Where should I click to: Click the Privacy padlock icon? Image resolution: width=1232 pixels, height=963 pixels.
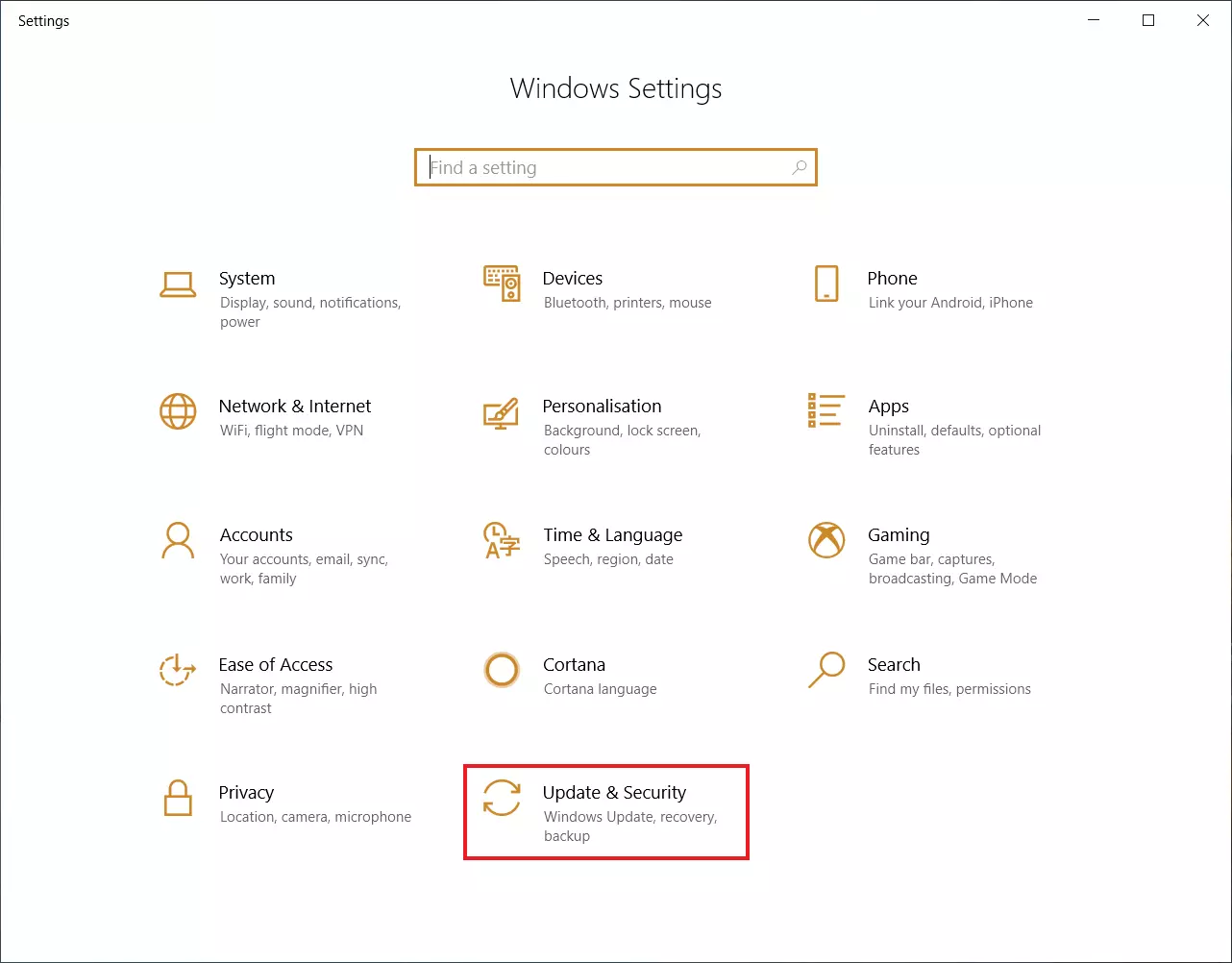point(178,798)
